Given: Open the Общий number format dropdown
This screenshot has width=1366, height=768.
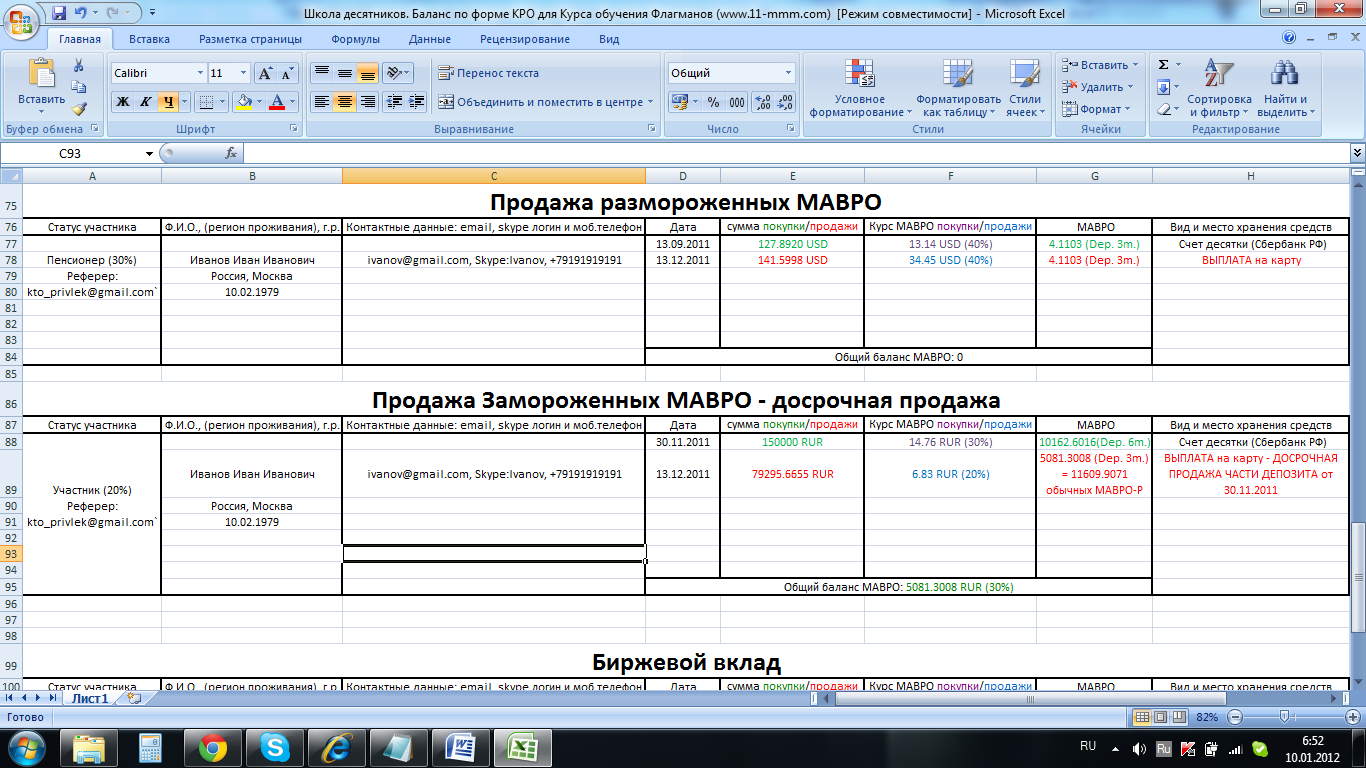Looking at the screenshot, I should (788, 74).
